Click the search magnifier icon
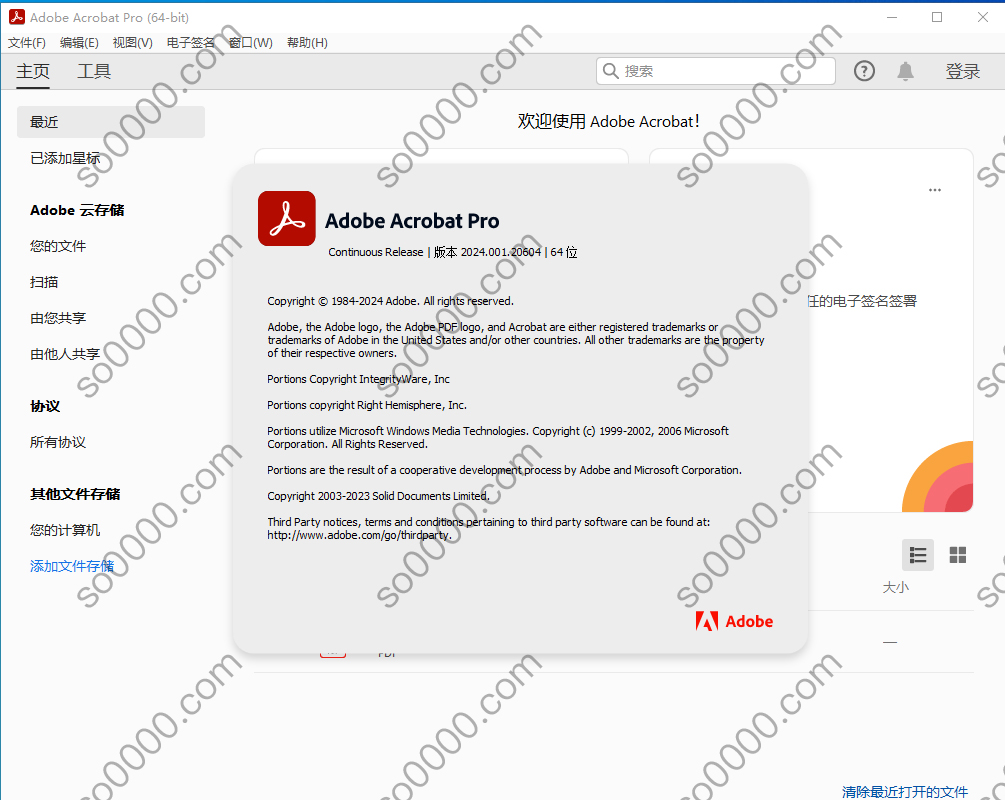Screen dimensions: 1005x800 (x=611, y=71)
